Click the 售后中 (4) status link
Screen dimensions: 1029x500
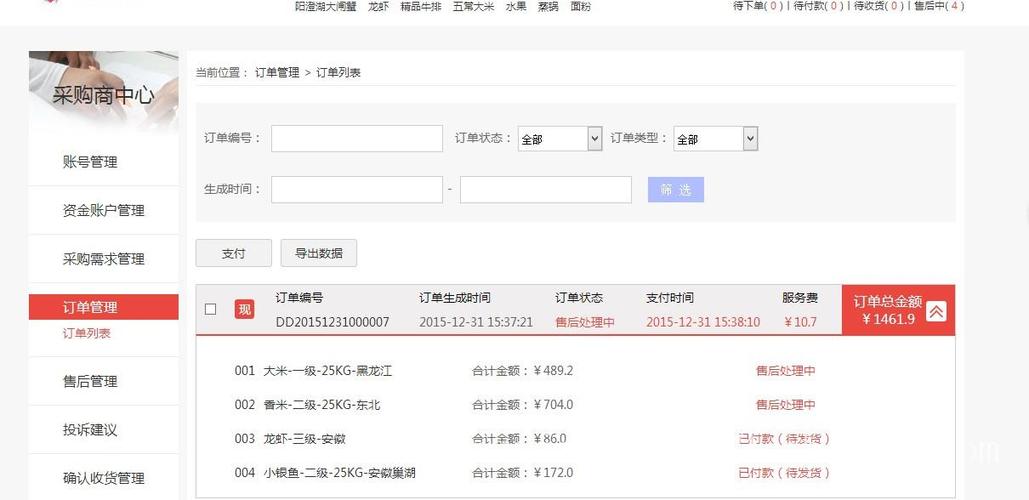[939, 6]
